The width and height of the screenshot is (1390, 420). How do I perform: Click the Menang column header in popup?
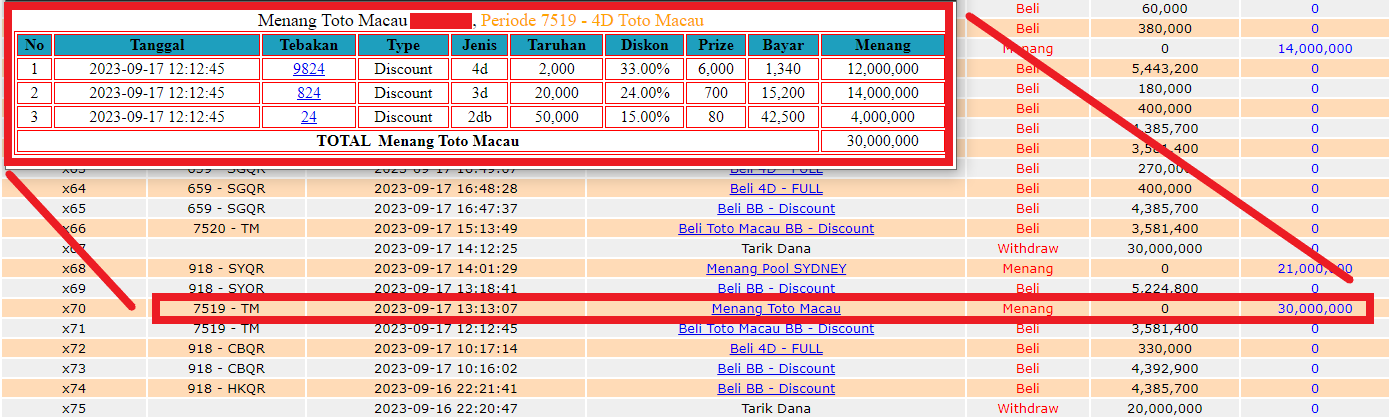(x=883, y=45)
